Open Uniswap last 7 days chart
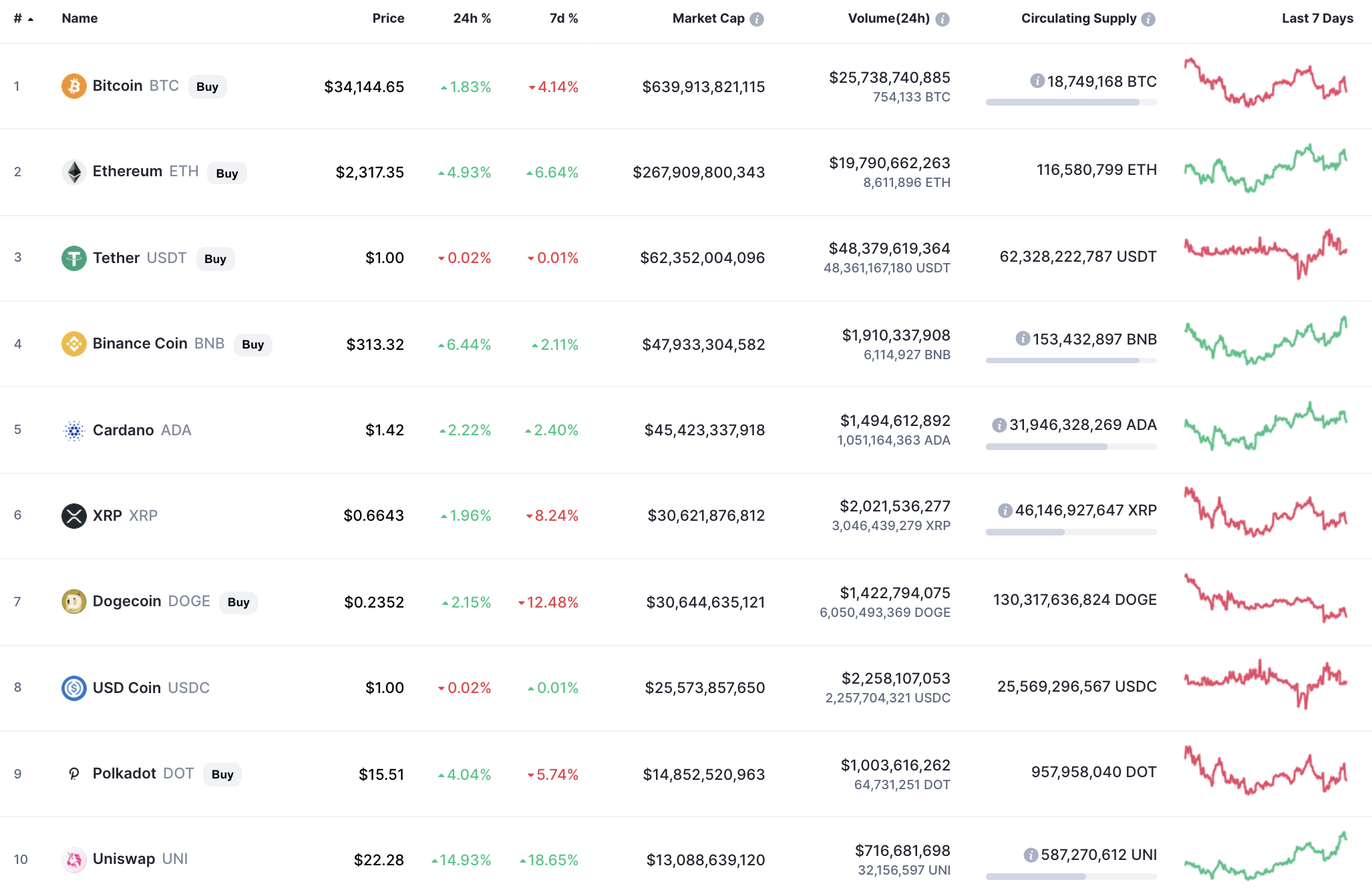1372x892 pixels. click(1266, 855)
